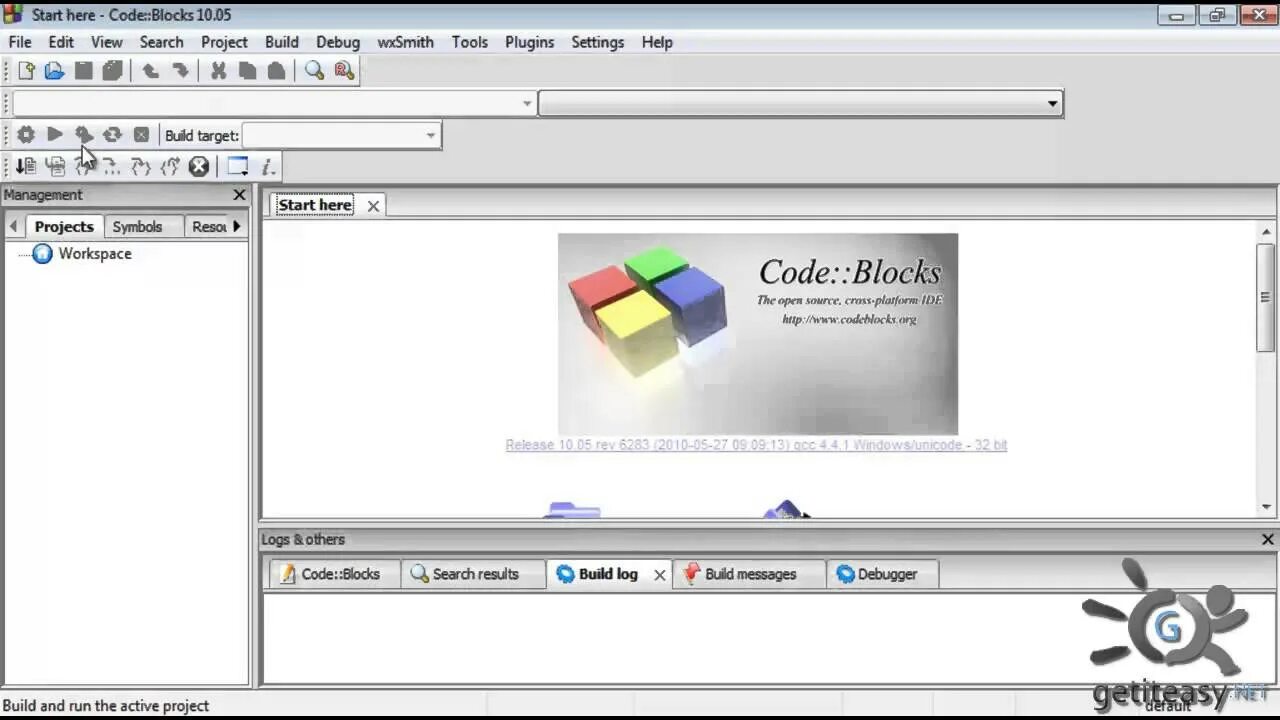
Task: Open the Edit menu
Action: click(61, 42)
